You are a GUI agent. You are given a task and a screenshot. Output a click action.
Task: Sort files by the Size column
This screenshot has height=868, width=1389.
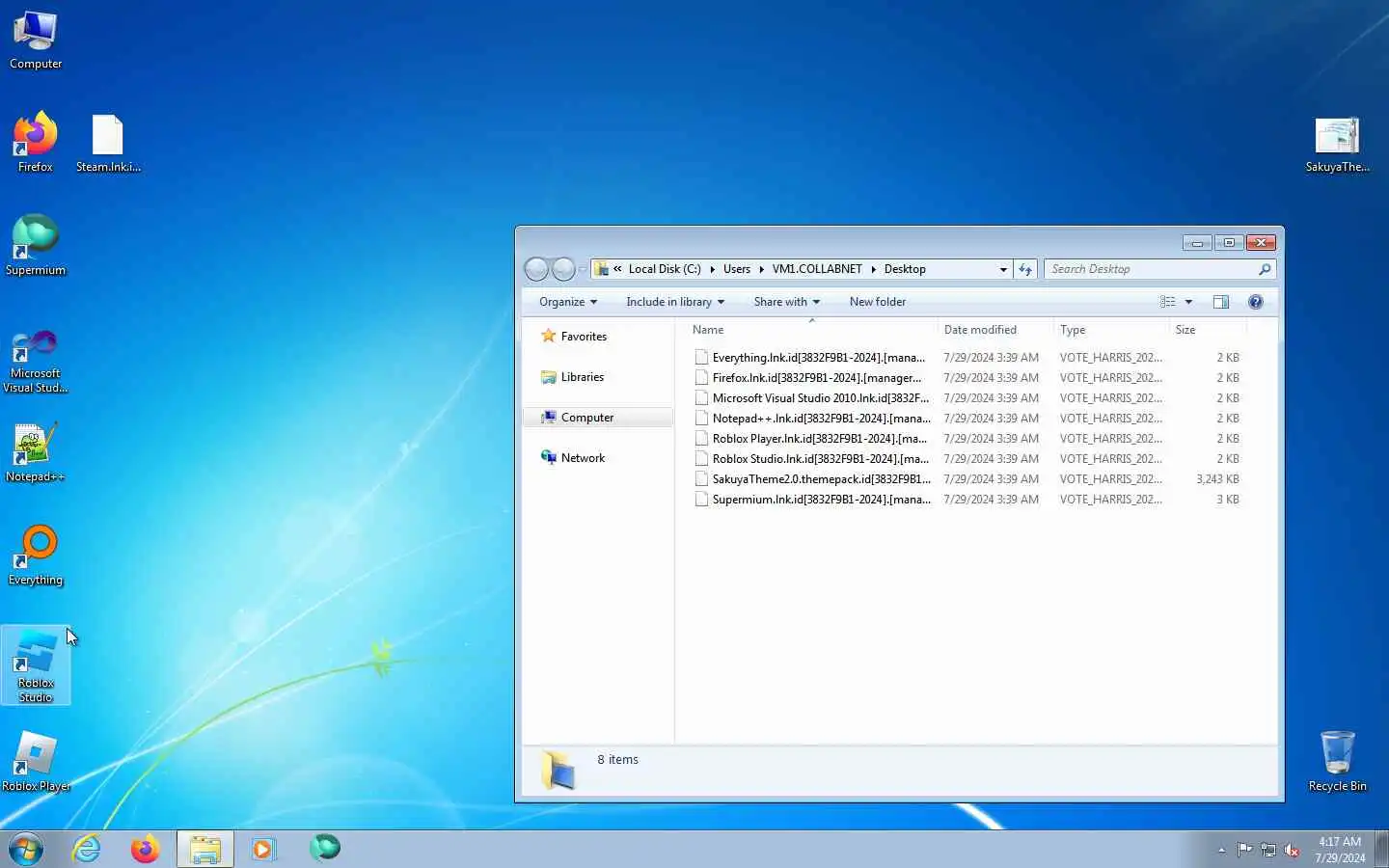pyautogui.click(x=1208, y=330)
